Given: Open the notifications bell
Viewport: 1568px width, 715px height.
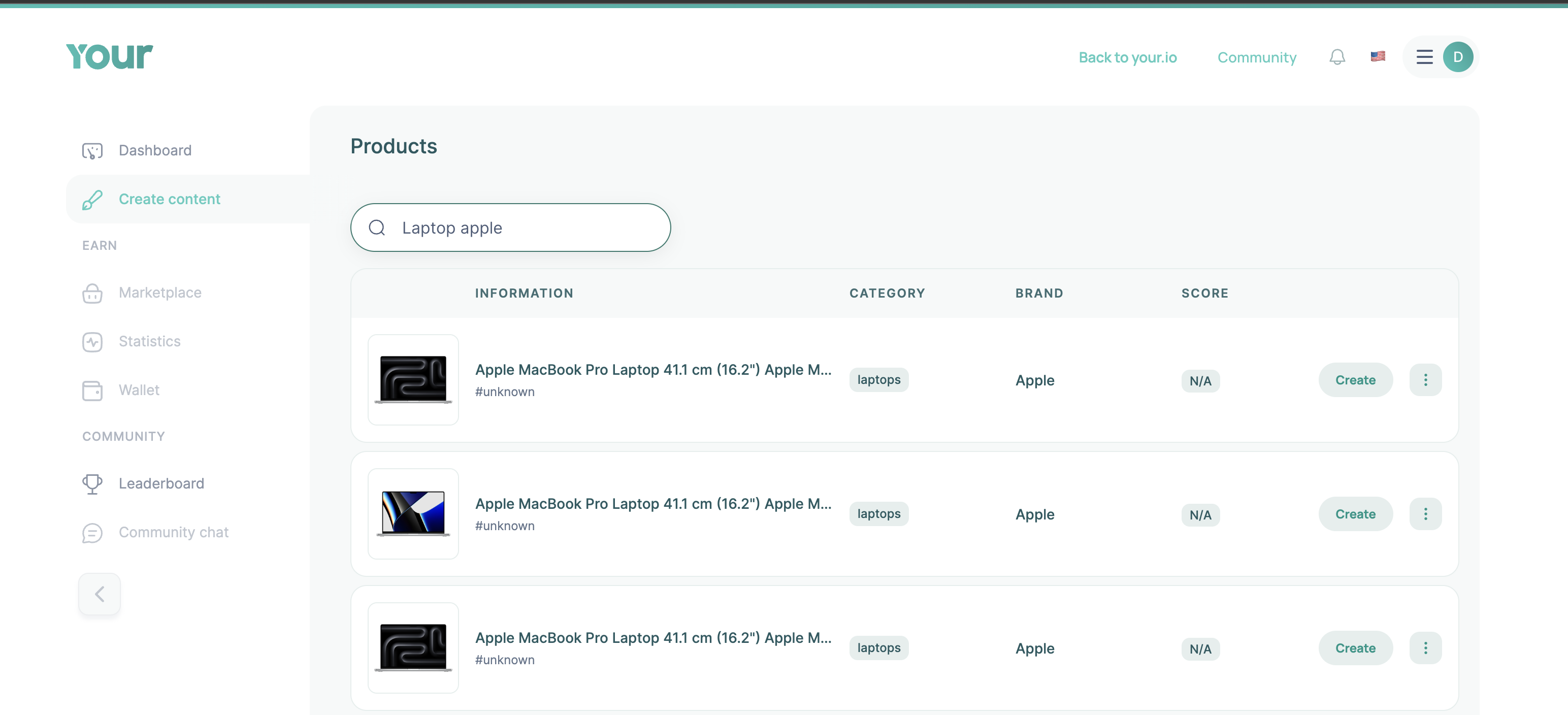Looking at the screenshot, I should [x=1336, y=57].
